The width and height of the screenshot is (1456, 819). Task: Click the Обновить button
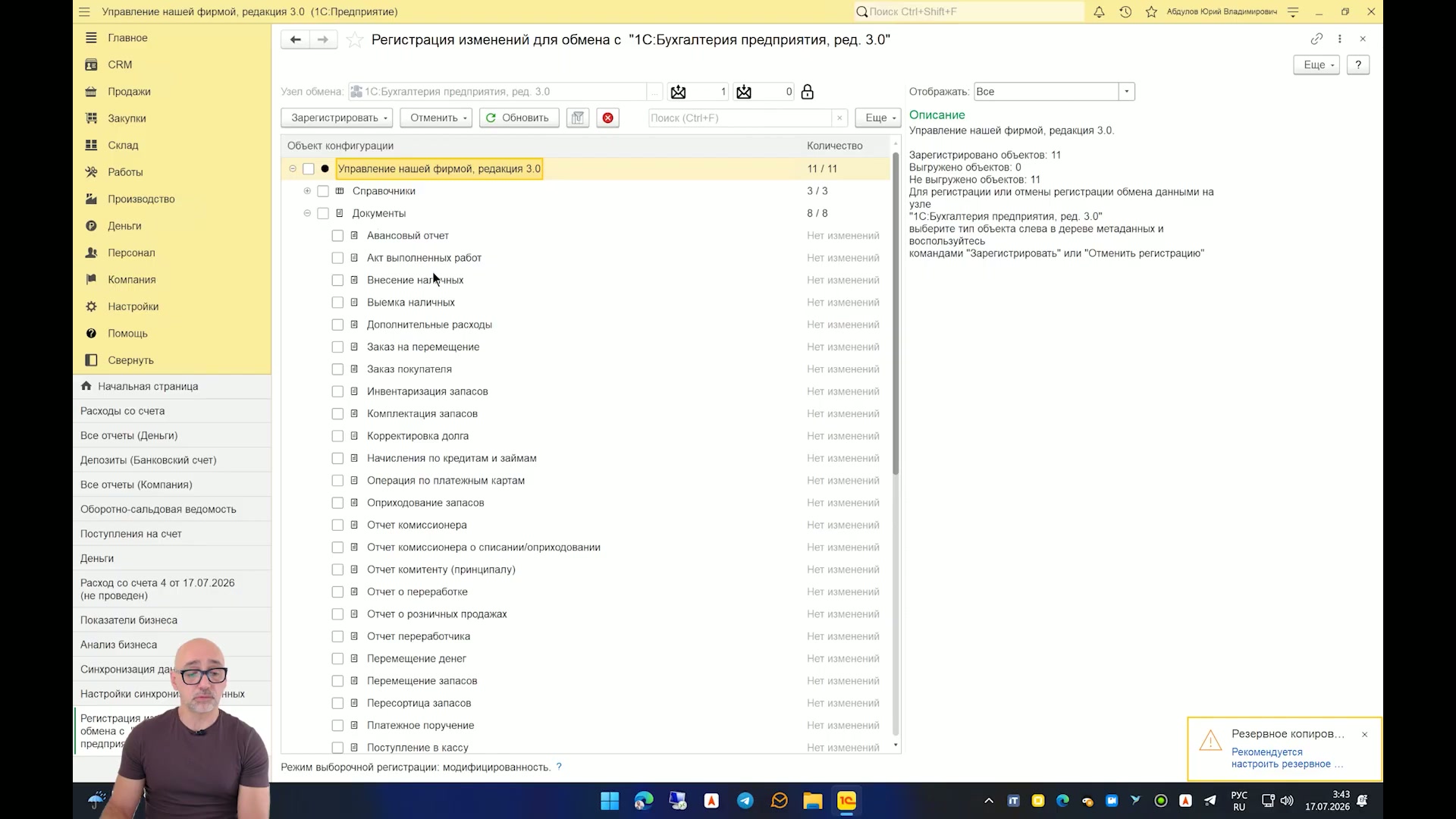(x=519, y=118)
